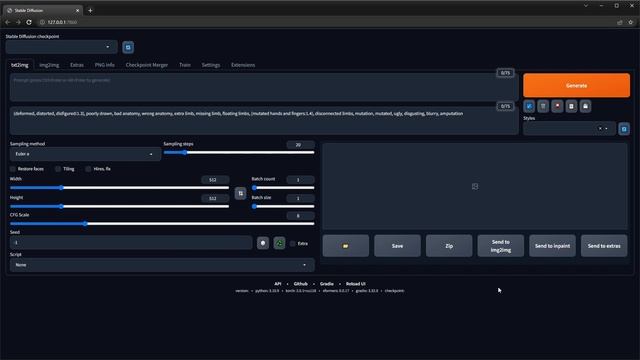
Task: Swap width and height values
Action: [x=240, y=193]
